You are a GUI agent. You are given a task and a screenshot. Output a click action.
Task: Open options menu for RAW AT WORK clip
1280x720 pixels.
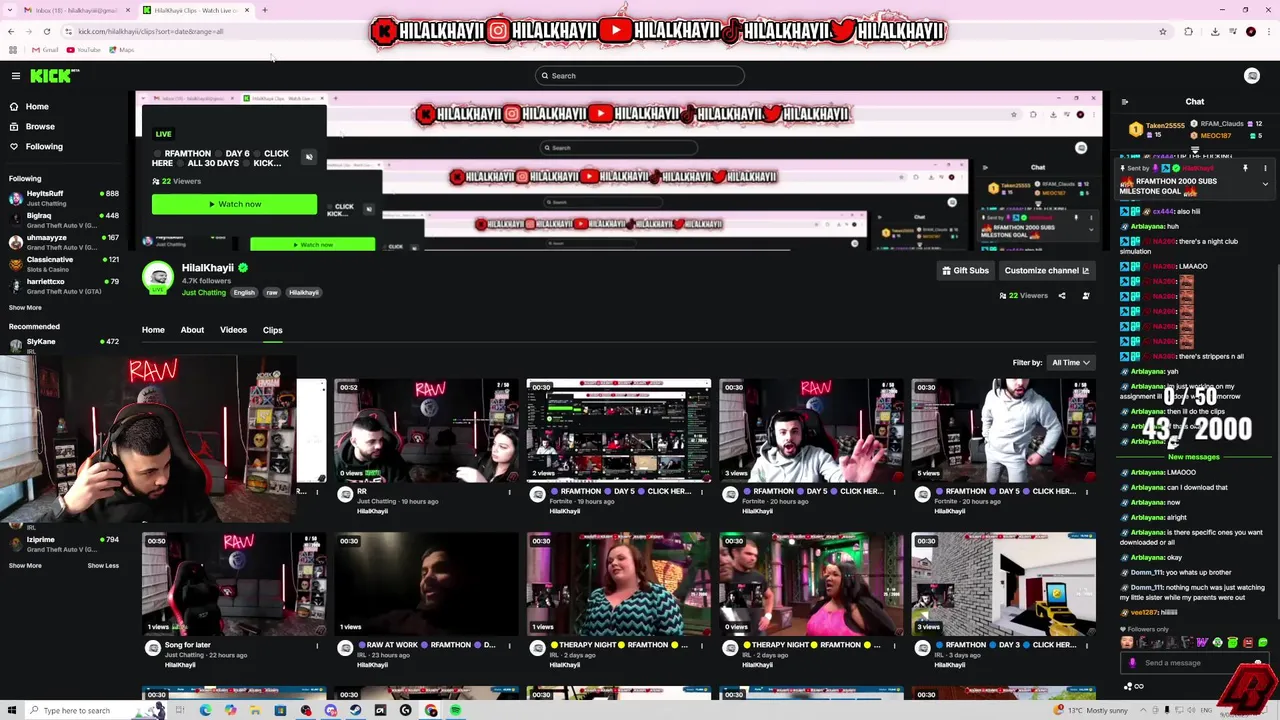(509, 646)
